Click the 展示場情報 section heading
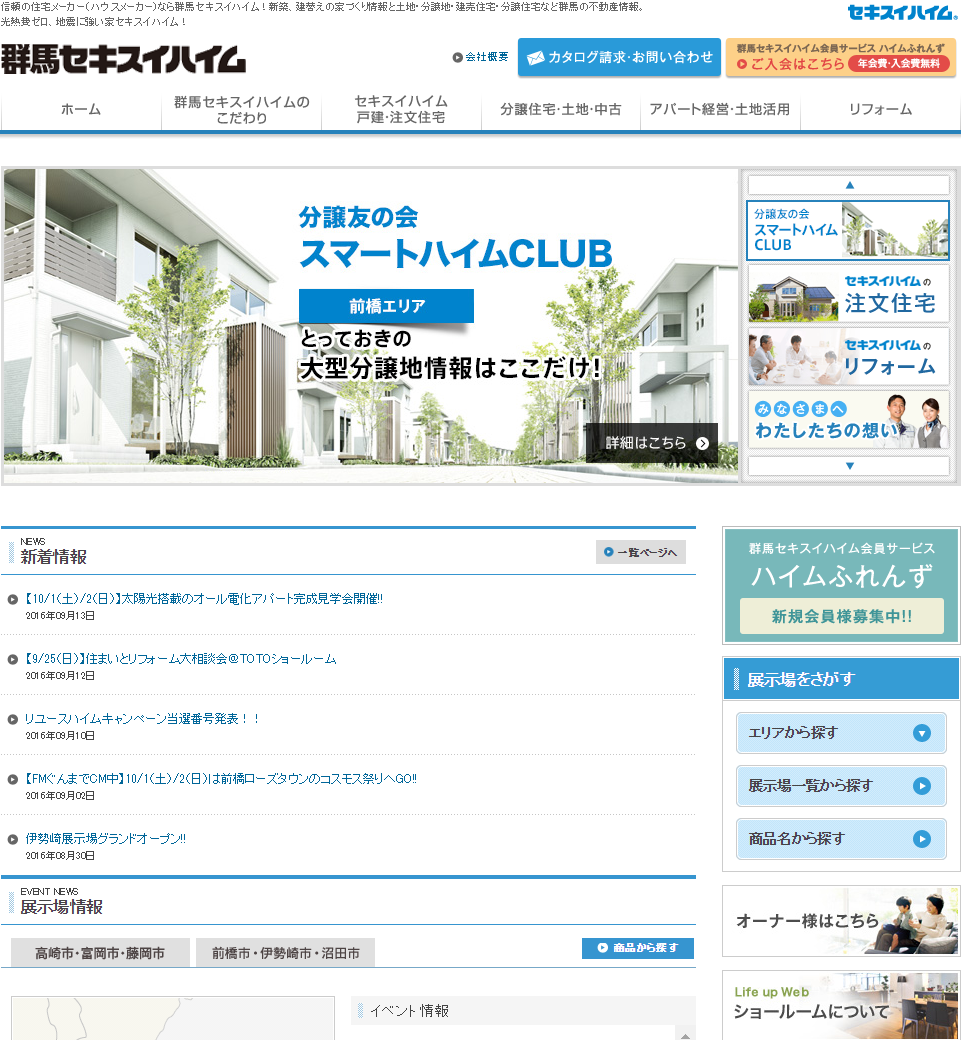This screenshot has height=1040, width=961. coord(62,907)
